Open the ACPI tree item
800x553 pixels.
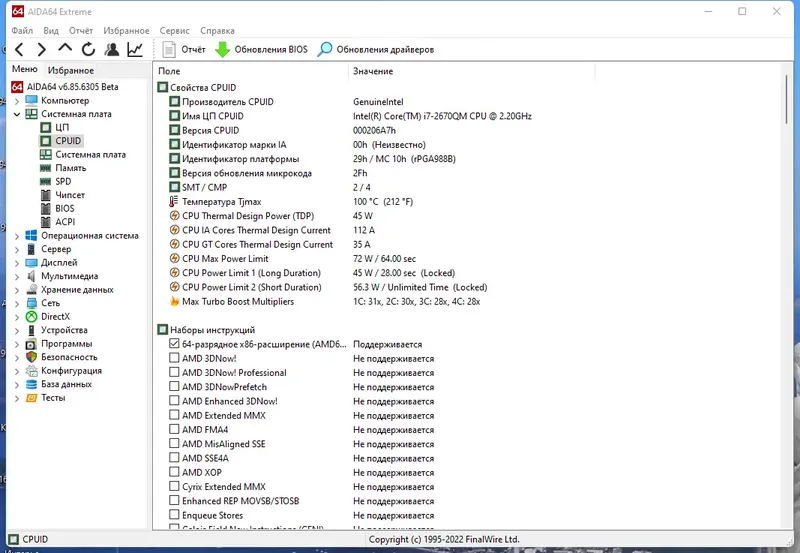click(65, 222)
